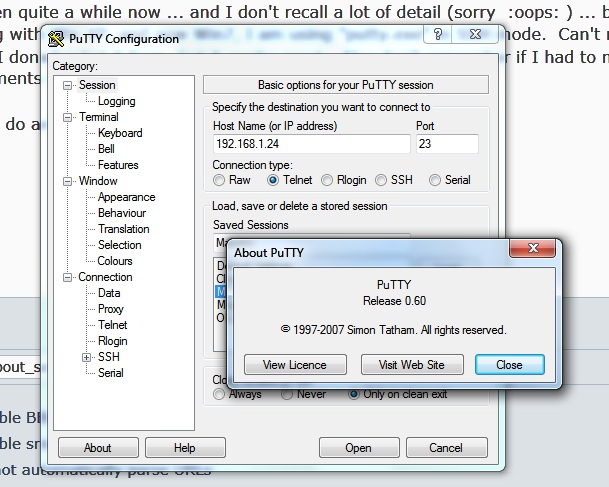
Task: Open the Terminal category
Action: (99, 117)
